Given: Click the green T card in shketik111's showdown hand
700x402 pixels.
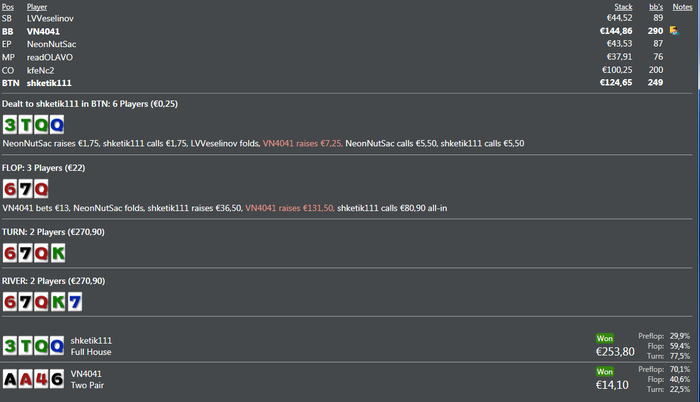Looking at the screenshot, I should click(25, 346).
